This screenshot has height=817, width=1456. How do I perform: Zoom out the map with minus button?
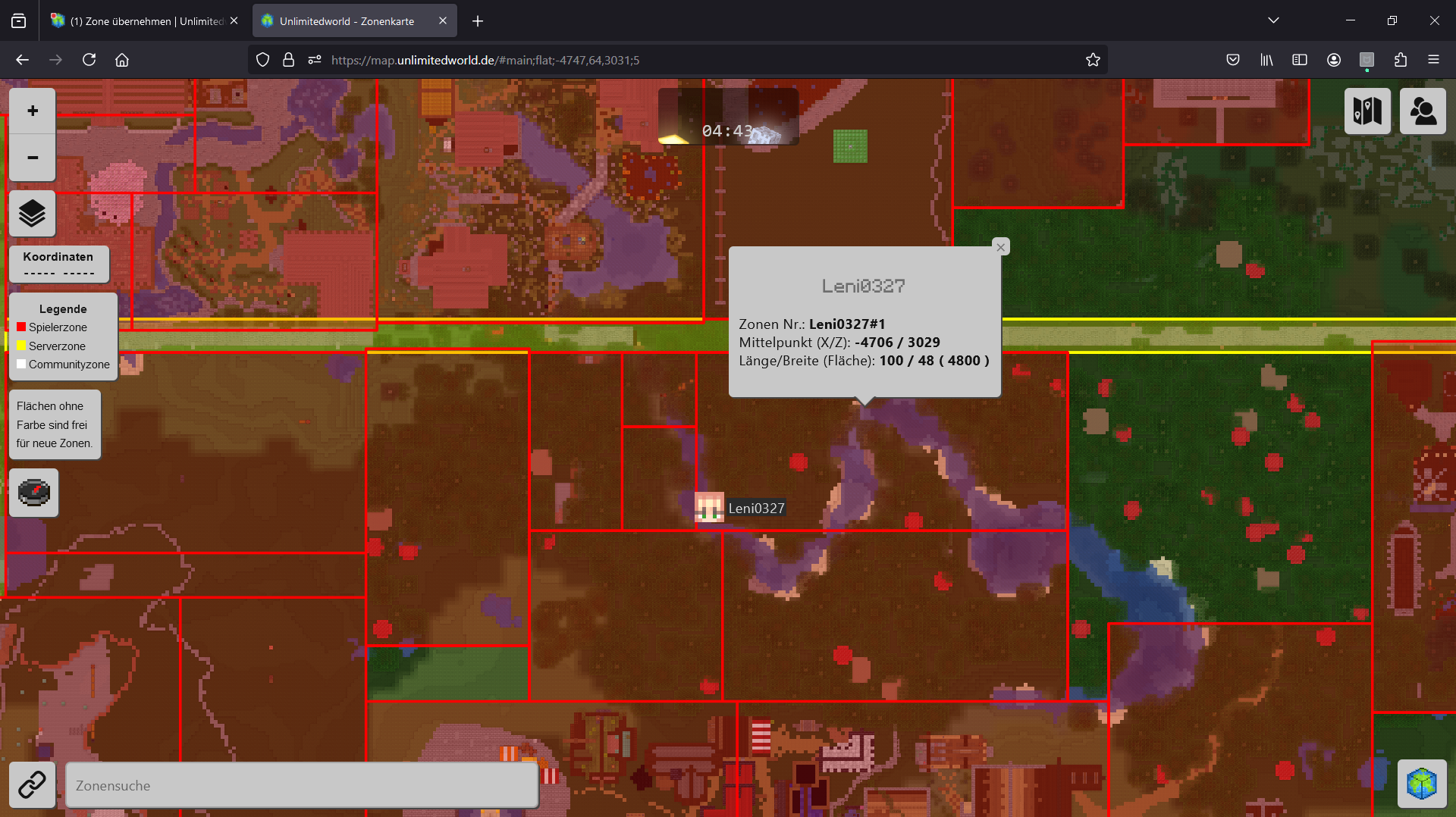point(33,158)
